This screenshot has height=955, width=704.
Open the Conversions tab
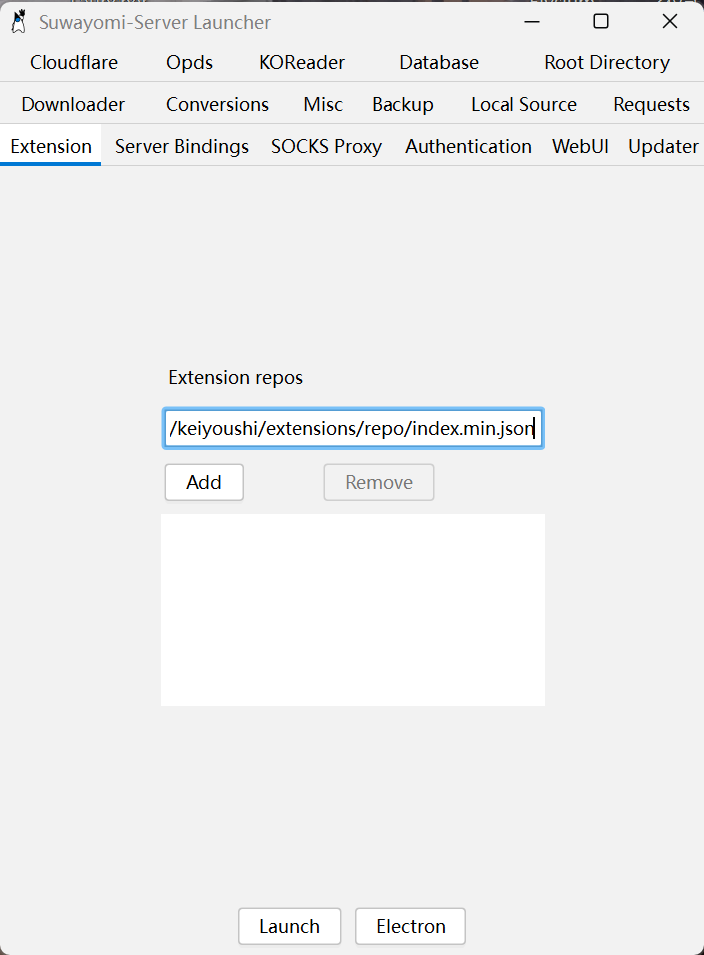click(x=217, y=104)
